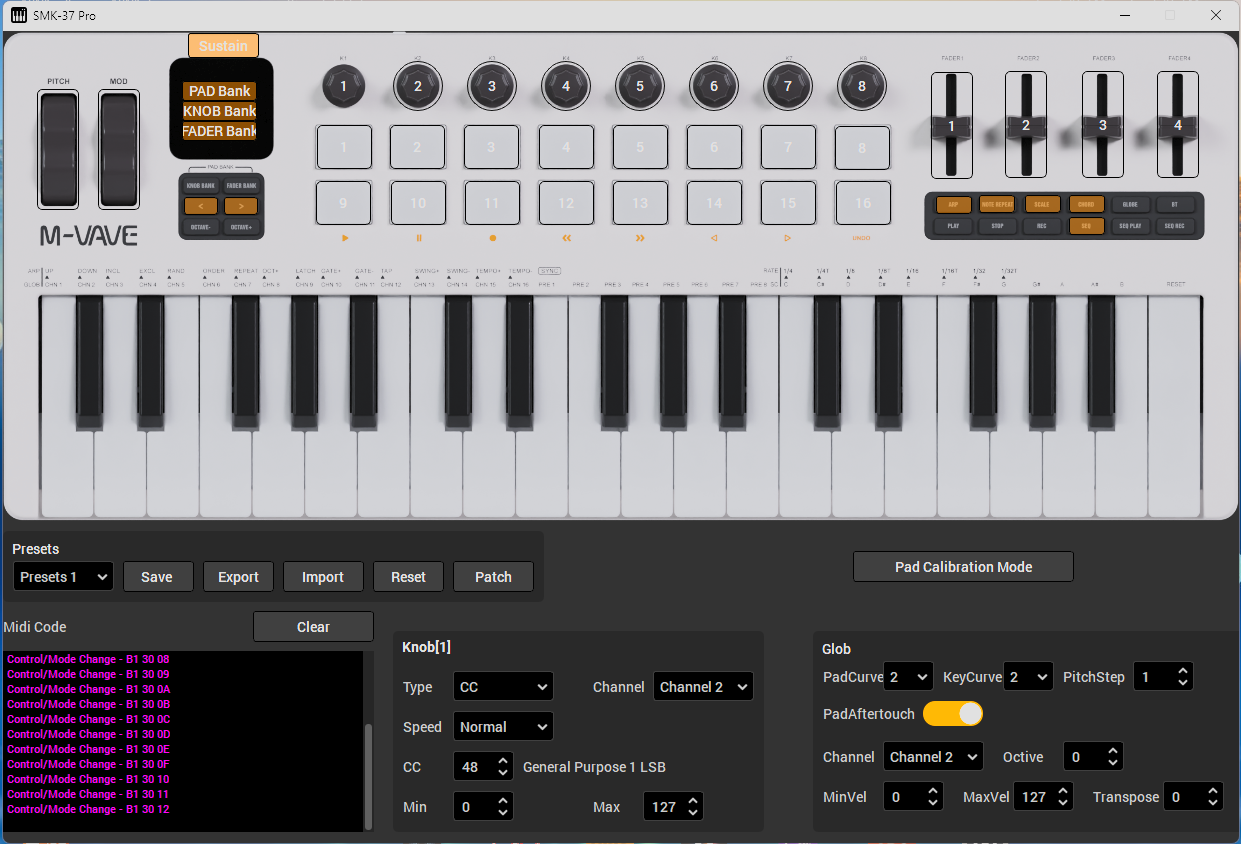Viewport: 1241px width, 844px height.
Task: Click the Midi Code log scrollbar
Action: (368, 776)
